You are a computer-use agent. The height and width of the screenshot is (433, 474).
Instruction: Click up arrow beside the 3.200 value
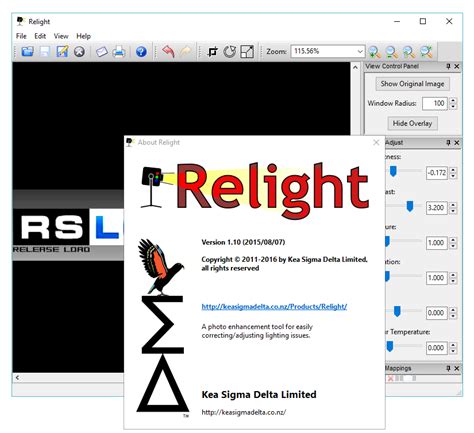coord(453,205)
